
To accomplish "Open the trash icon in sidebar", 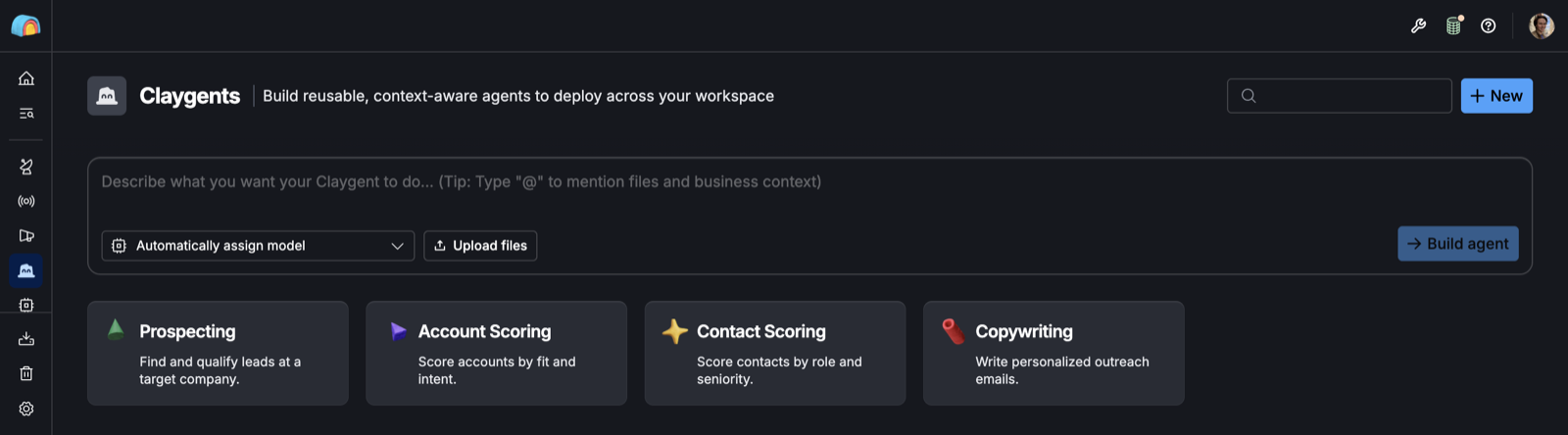I will (x=26, y=373).
